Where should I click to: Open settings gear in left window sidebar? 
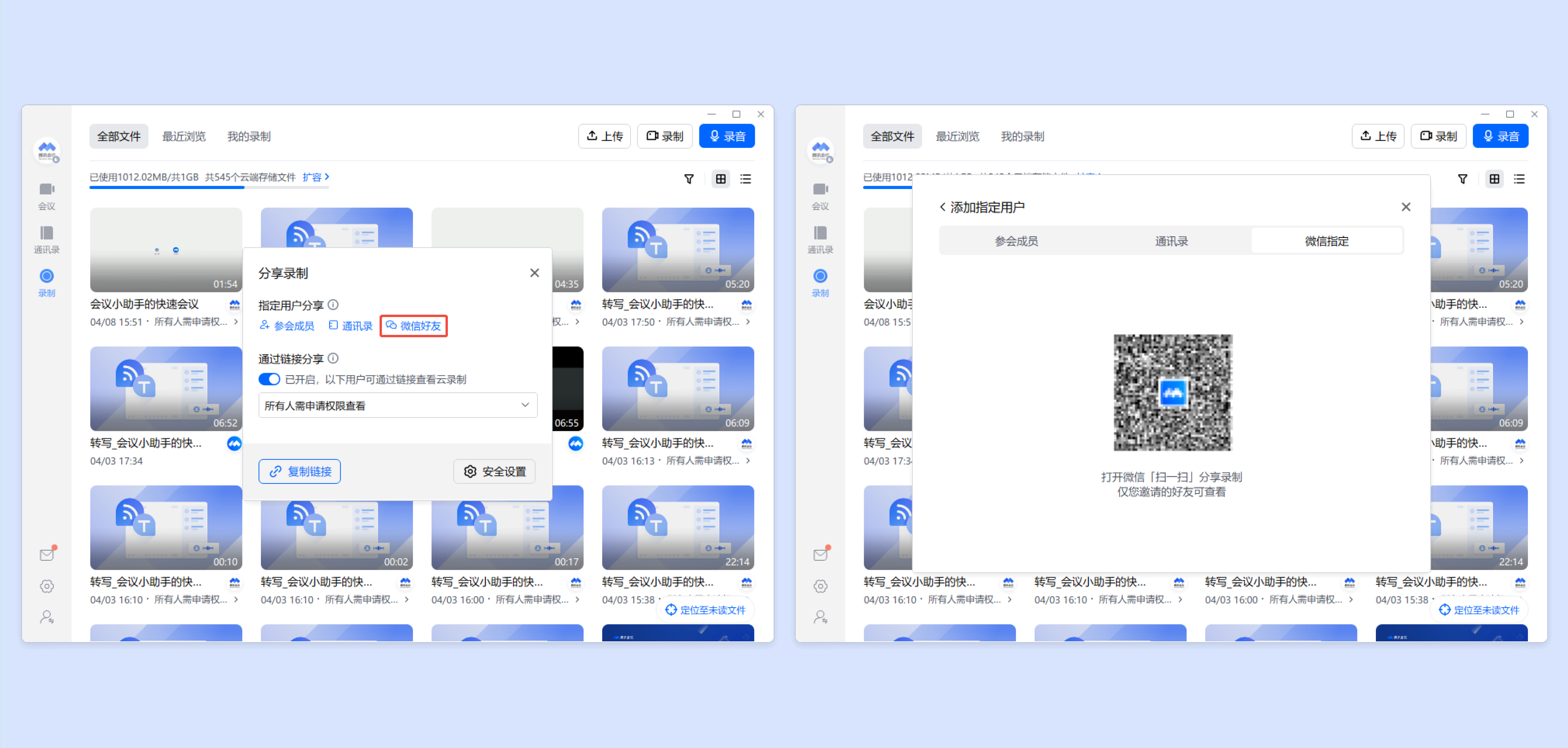pos(47,586)
